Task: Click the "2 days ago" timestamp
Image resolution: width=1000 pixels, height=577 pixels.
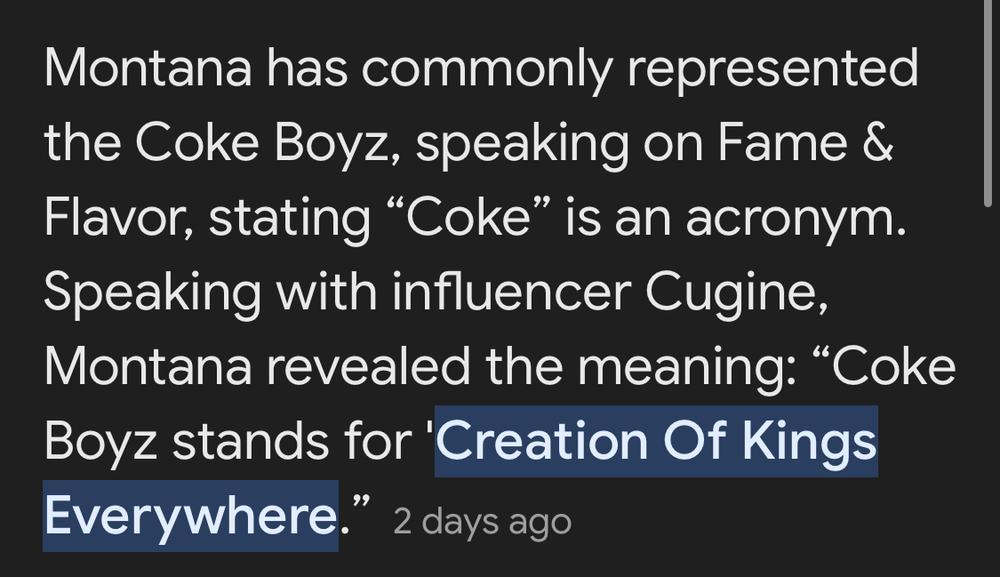Action: click(482, 522)
